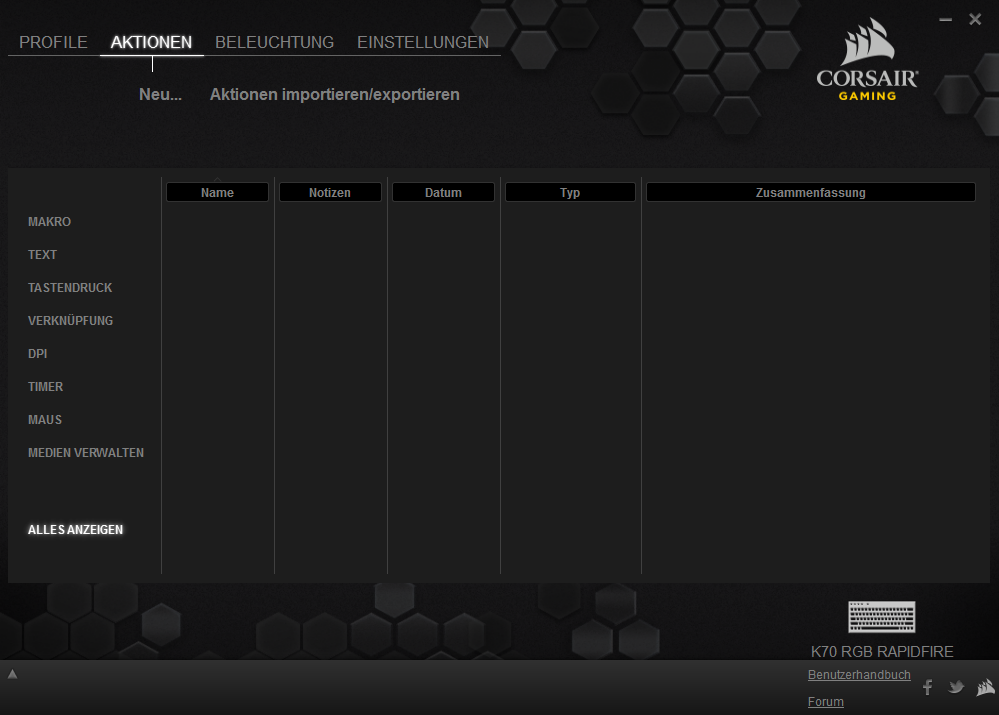The width and height of the screenshot is (999, 715).
Task: Show DPI actions in the list
Action: pos(38,354)
